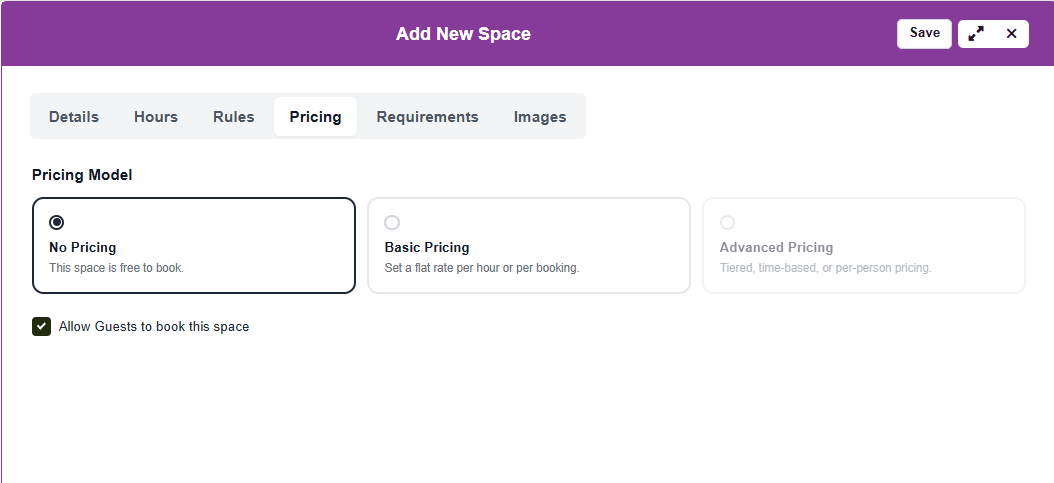Click the 'Allow Guests to book this space' label
The height and width of the screenshot is (483, 1054).
click(154, 326)
